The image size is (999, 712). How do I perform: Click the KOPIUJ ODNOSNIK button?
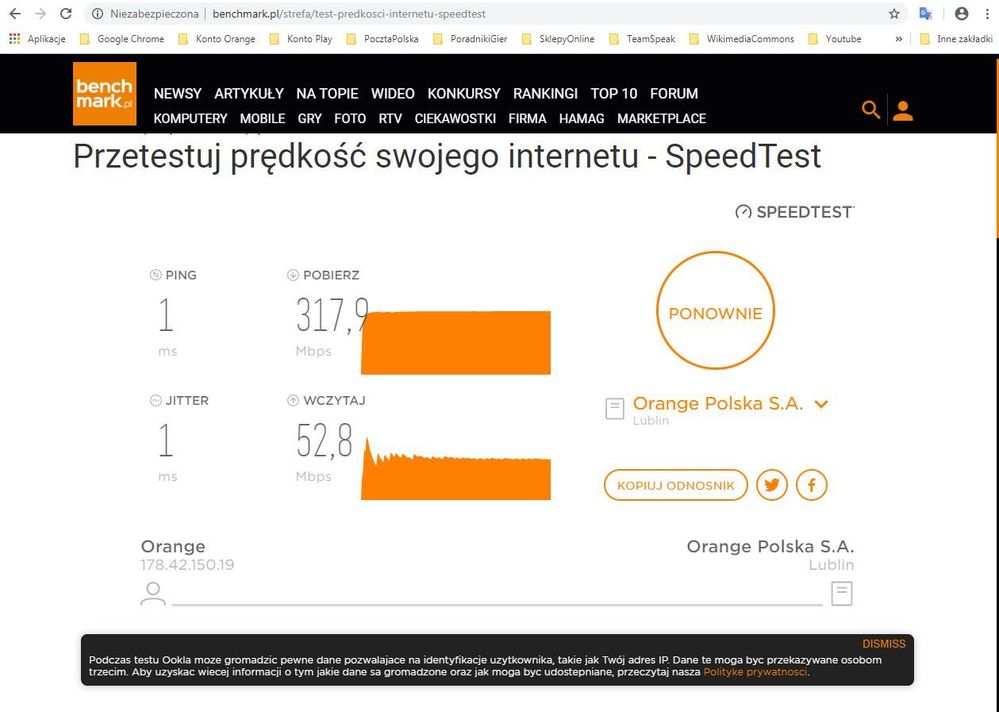pos(675,485)
